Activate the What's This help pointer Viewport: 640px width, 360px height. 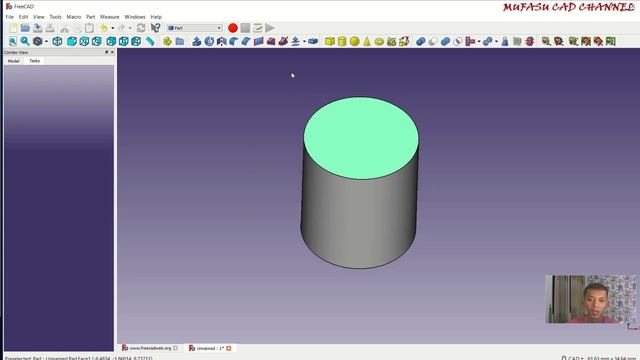pos(156,28)
